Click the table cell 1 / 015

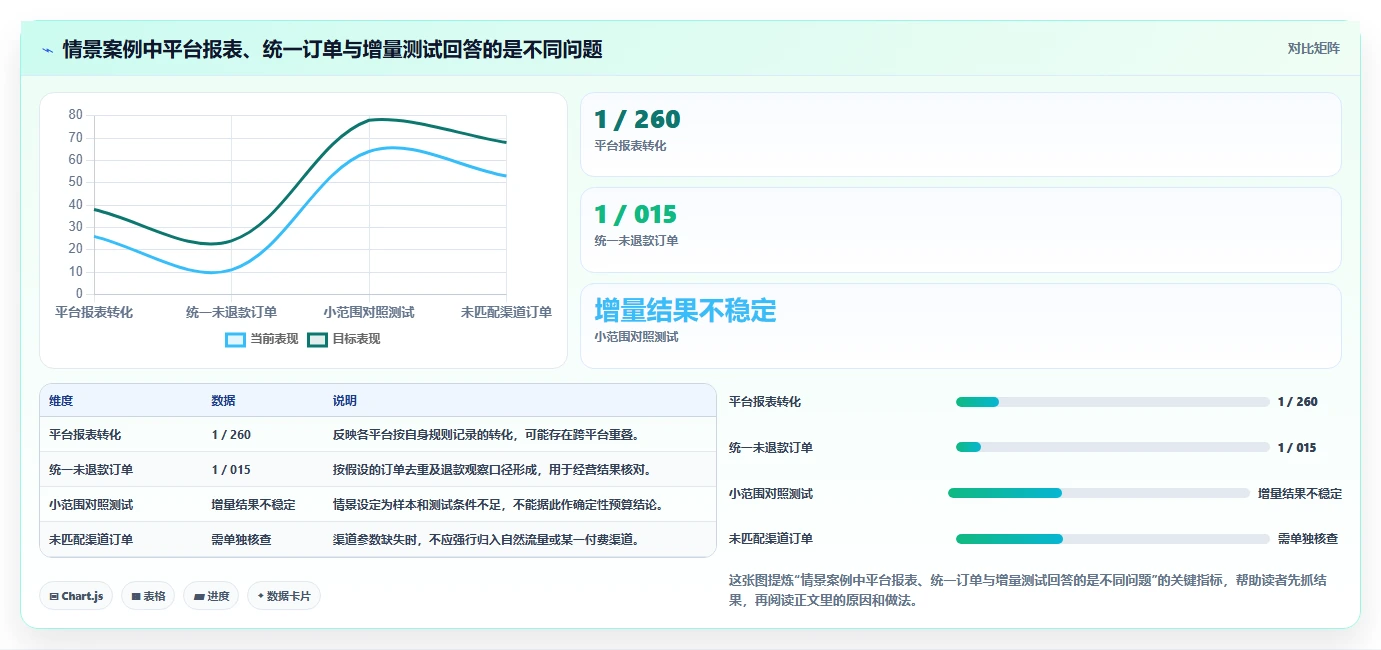point(231,470)
